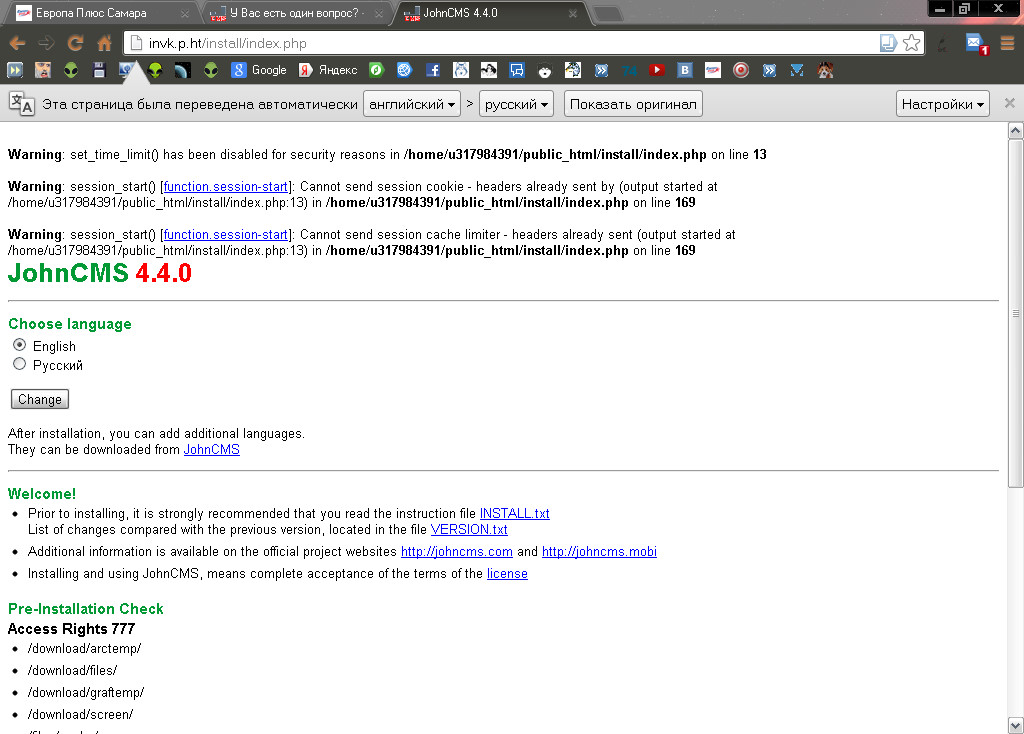The height and width of the screenshot is (734, 1024).
Task: Click the JohnCMS 4.4.0 page heading
Action: (x=100, y=273)
